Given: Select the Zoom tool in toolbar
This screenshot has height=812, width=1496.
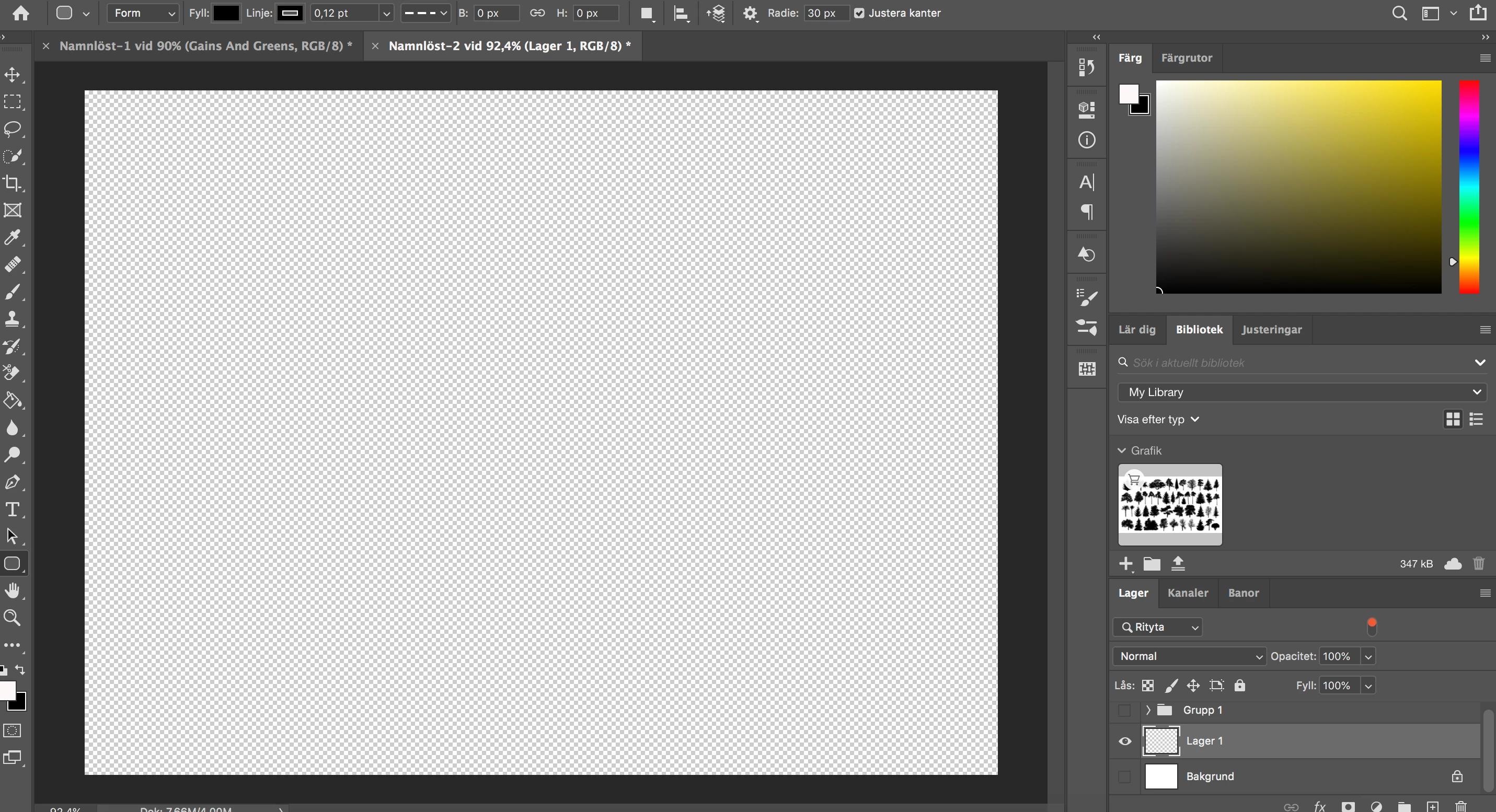Looking at the screenshot, I should click(13, 618).
